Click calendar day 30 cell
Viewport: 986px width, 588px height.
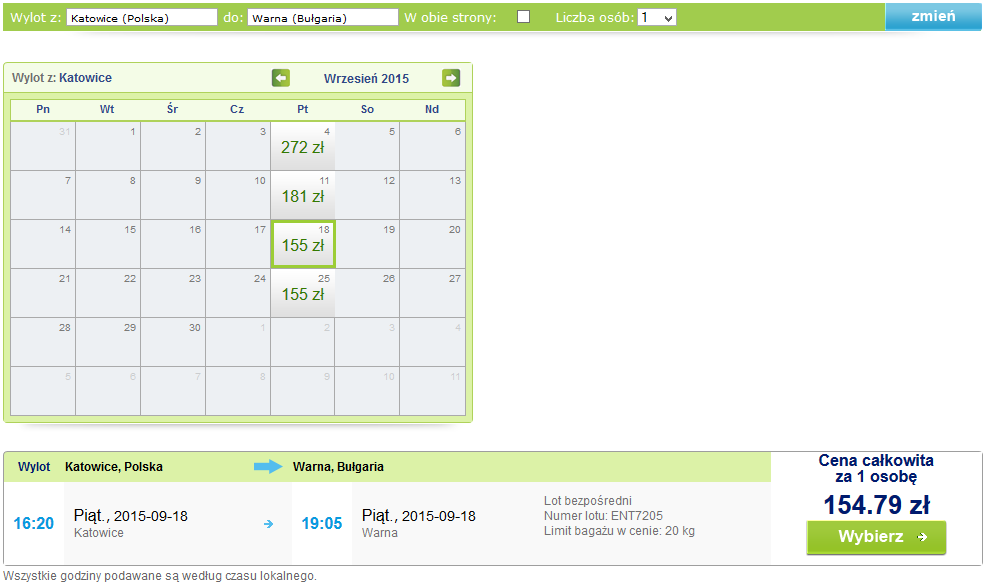click(x=173, y=342)
